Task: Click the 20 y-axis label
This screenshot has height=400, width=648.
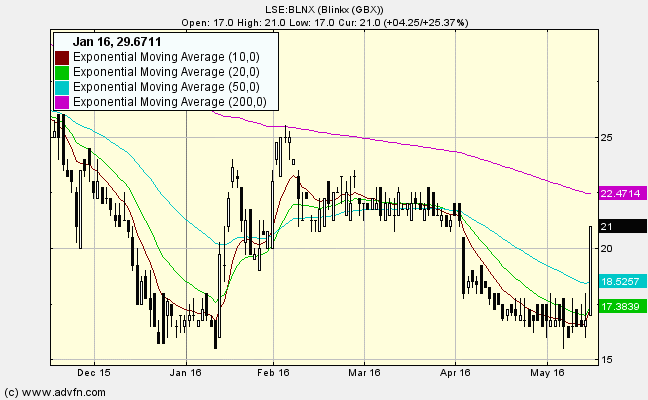Action: [x=606, y=249]
